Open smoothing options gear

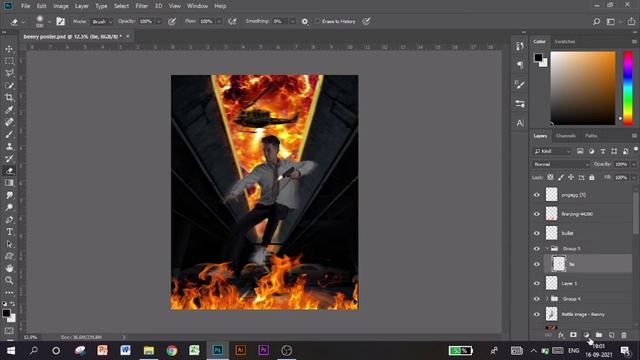tap(304, 21)
